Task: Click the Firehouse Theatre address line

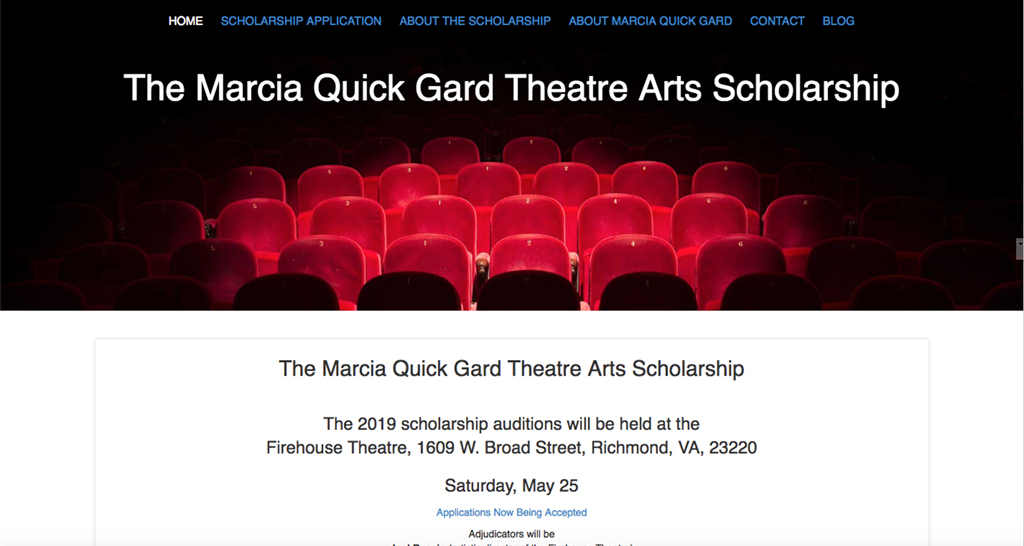Action: pyautogui.click(x=511, y=448)
